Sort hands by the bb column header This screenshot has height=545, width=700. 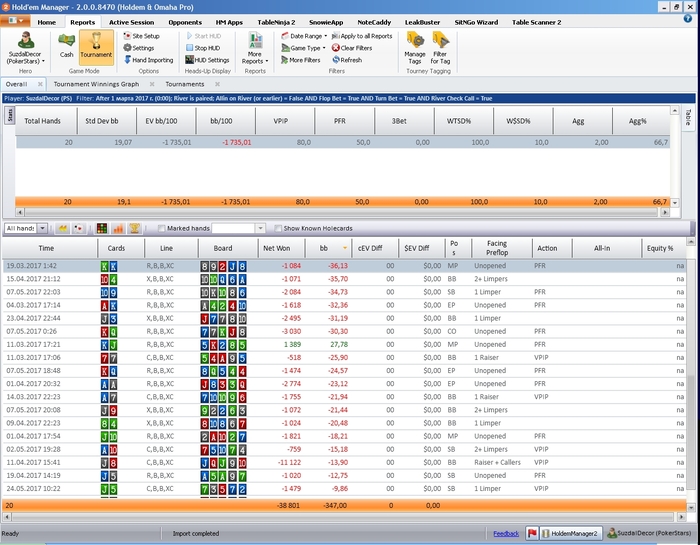[x=328, y=248]
